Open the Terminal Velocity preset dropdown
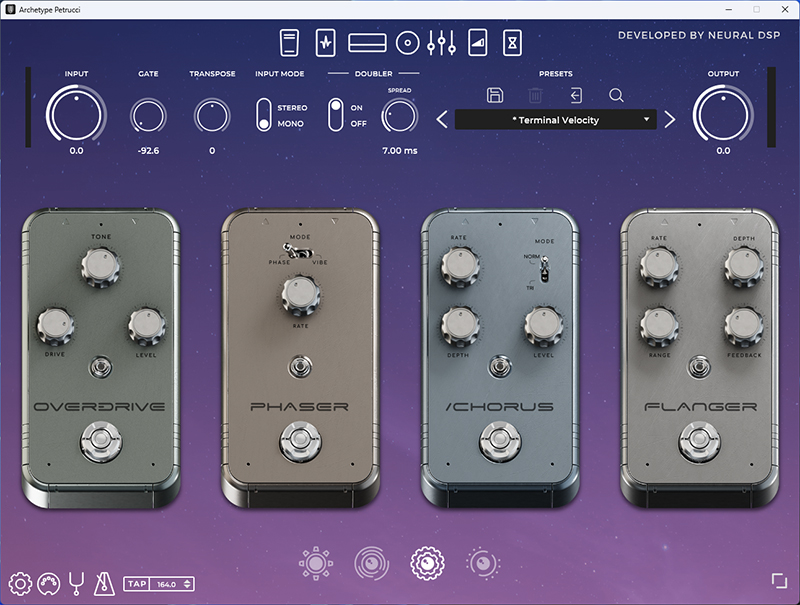Image resolution: width=800 pixels, height=605 pixels. 556,120
